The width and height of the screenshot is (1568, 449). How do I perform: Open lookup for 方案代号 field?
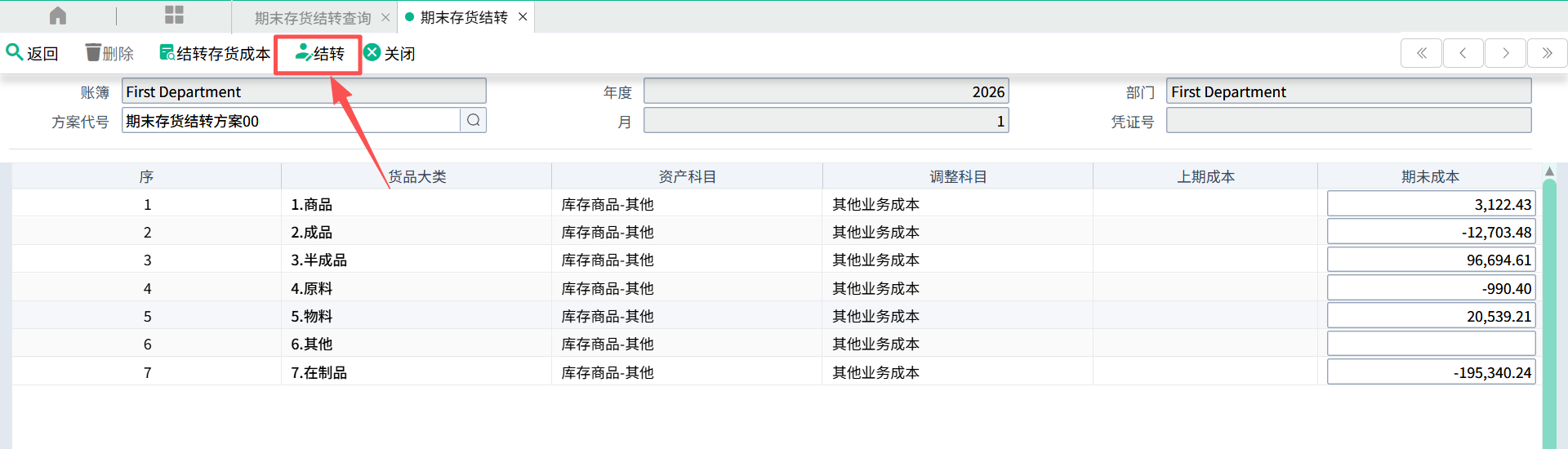click(474, 121)
